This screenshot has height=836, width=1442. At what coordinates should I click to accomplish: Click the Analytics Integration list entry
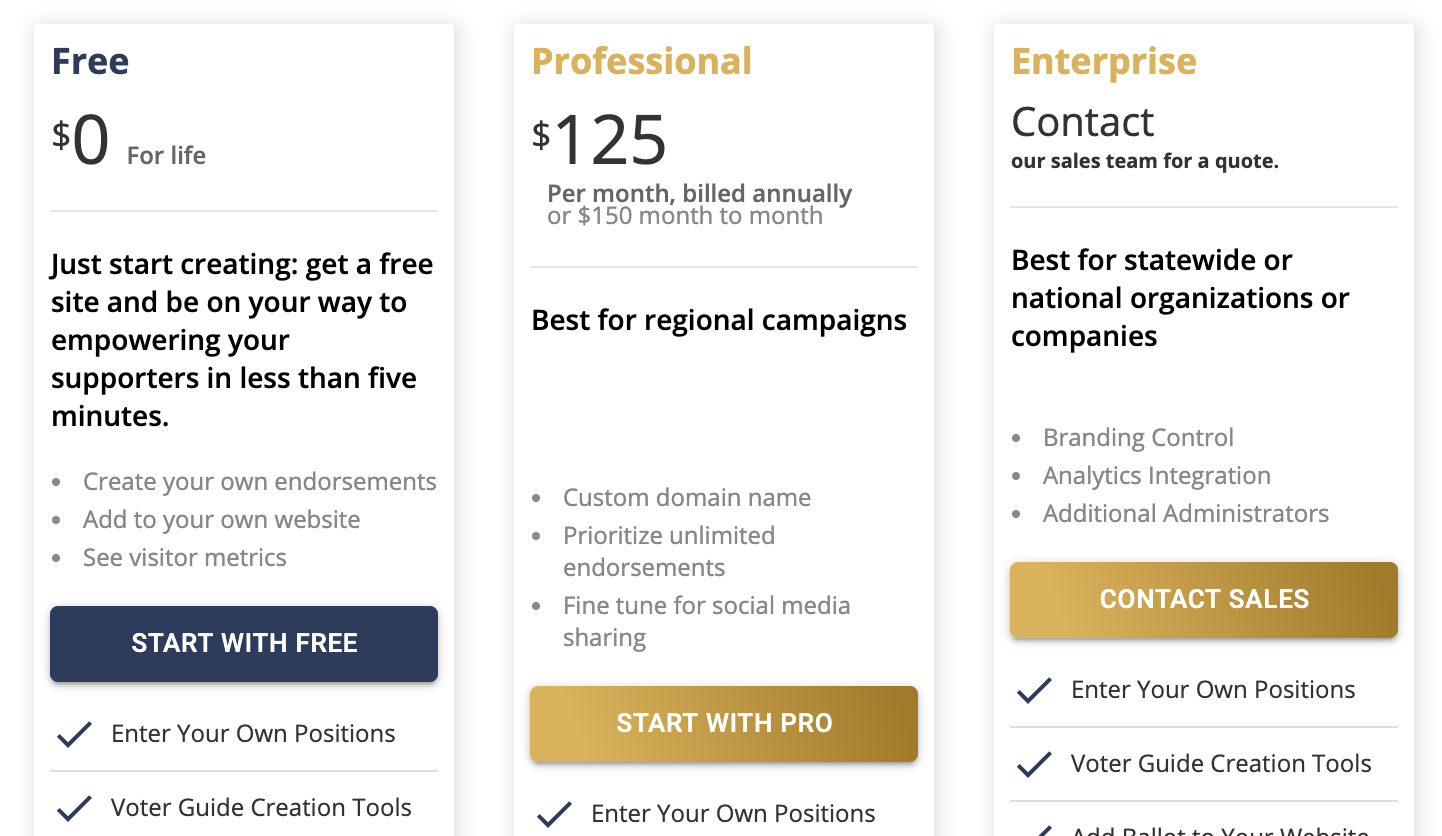(x=1157, y=475)
